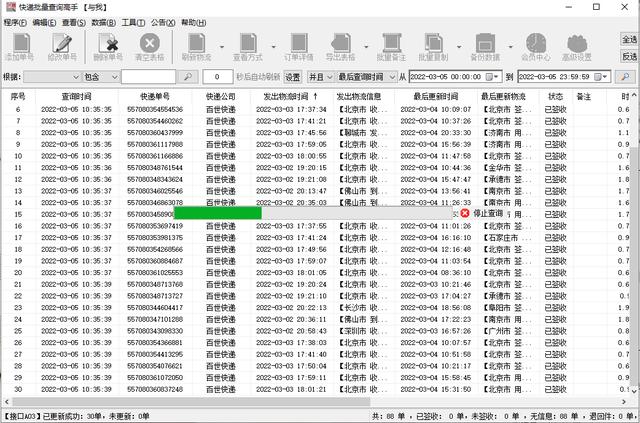
Task: Sort by the 发出物流时间 column header
Action: (x=291, y=96)
